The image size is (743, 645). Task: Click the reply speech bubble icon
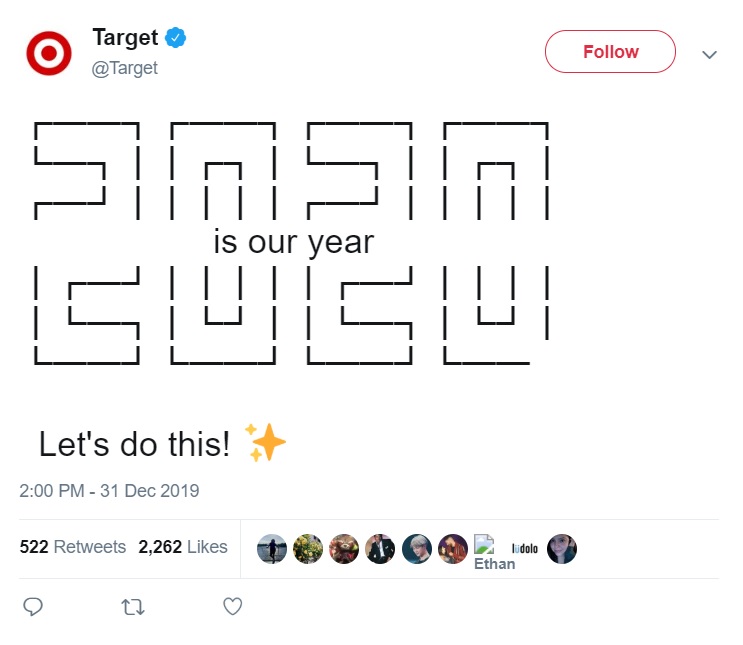(x=33, y=607)
